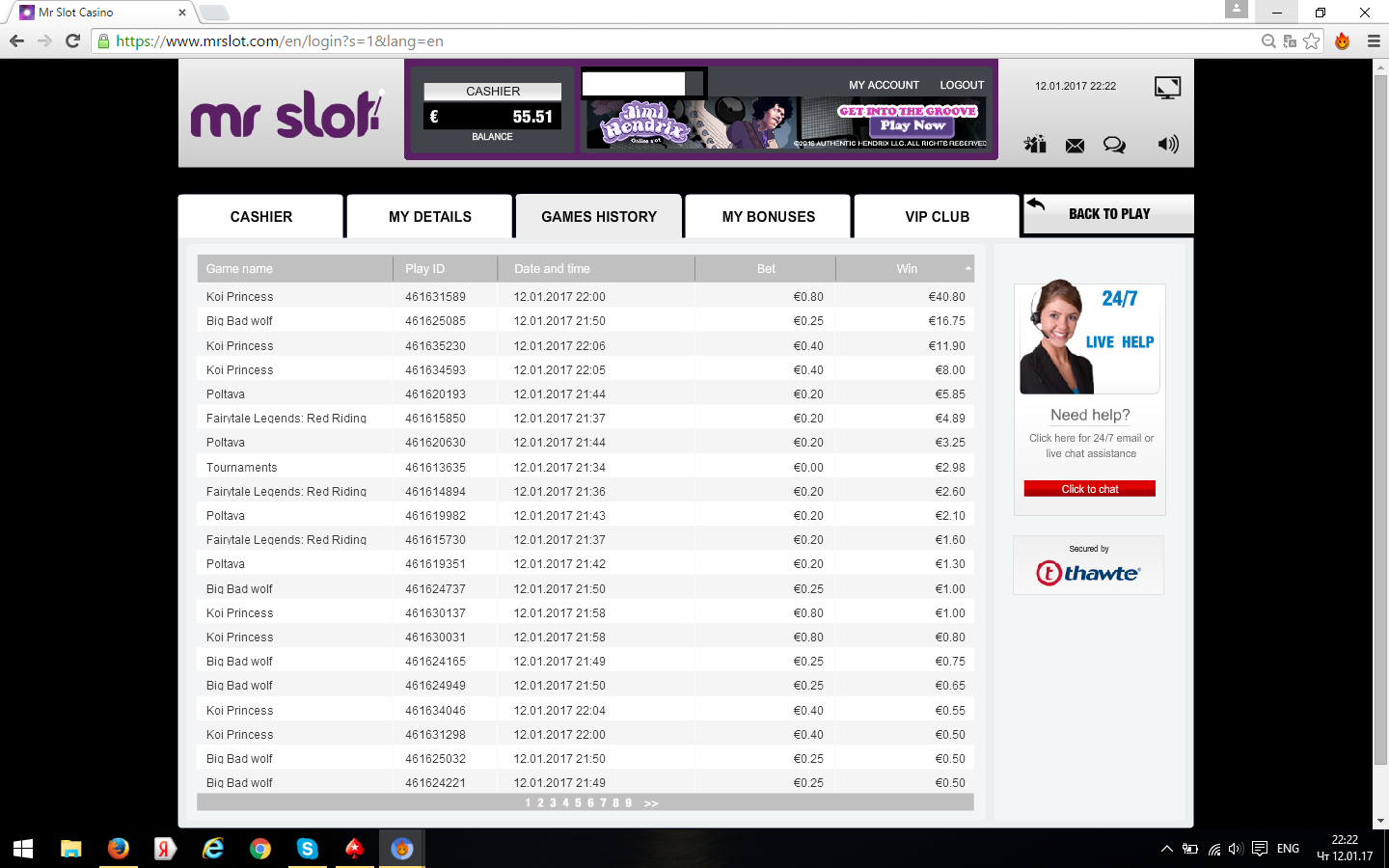Click the Logout link
1389x868 pixels.
(962, 85)
